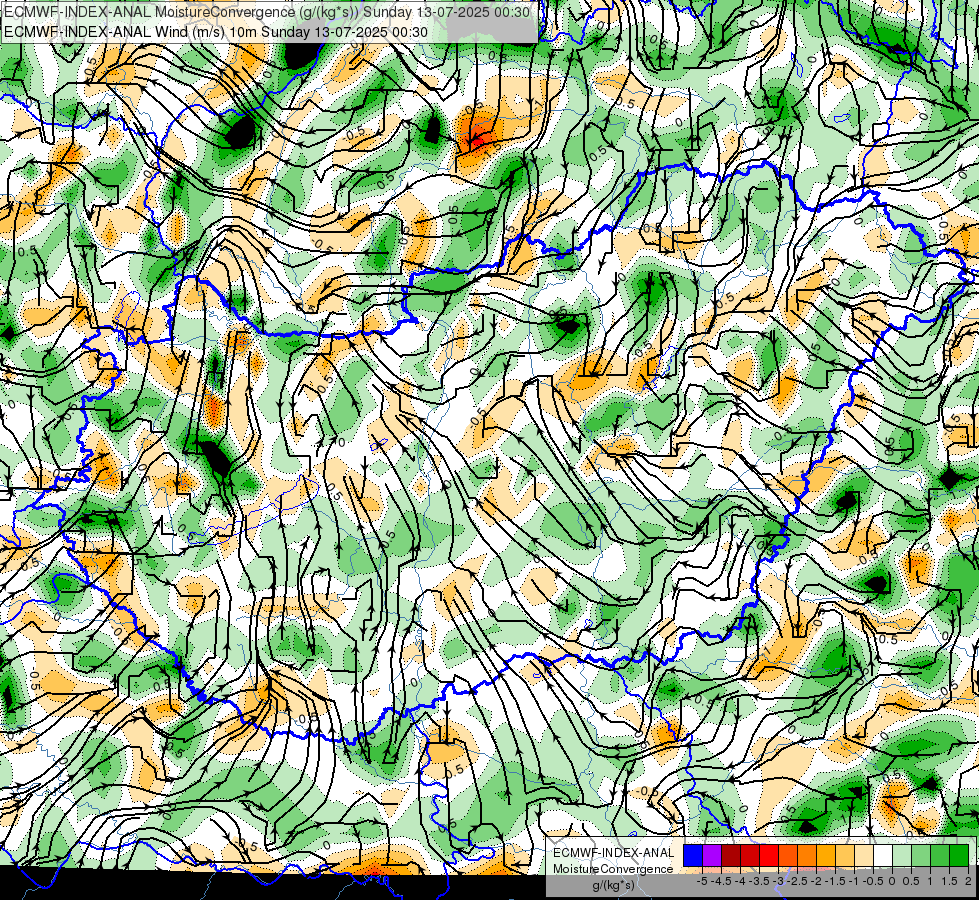
Task: Click the -4.5 legend scale value
Action: (x=721, y=881)
